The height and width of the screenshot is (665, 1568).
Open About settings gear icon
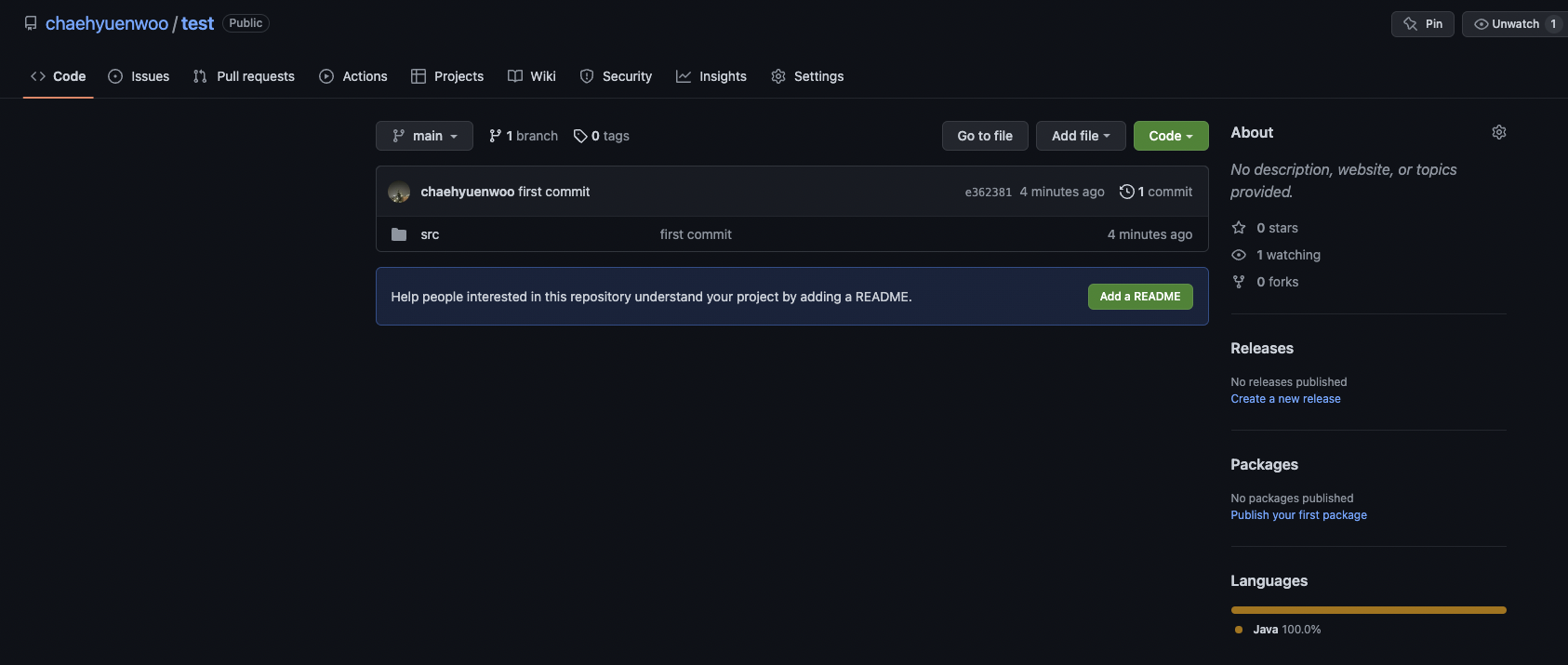(1499, 132)
